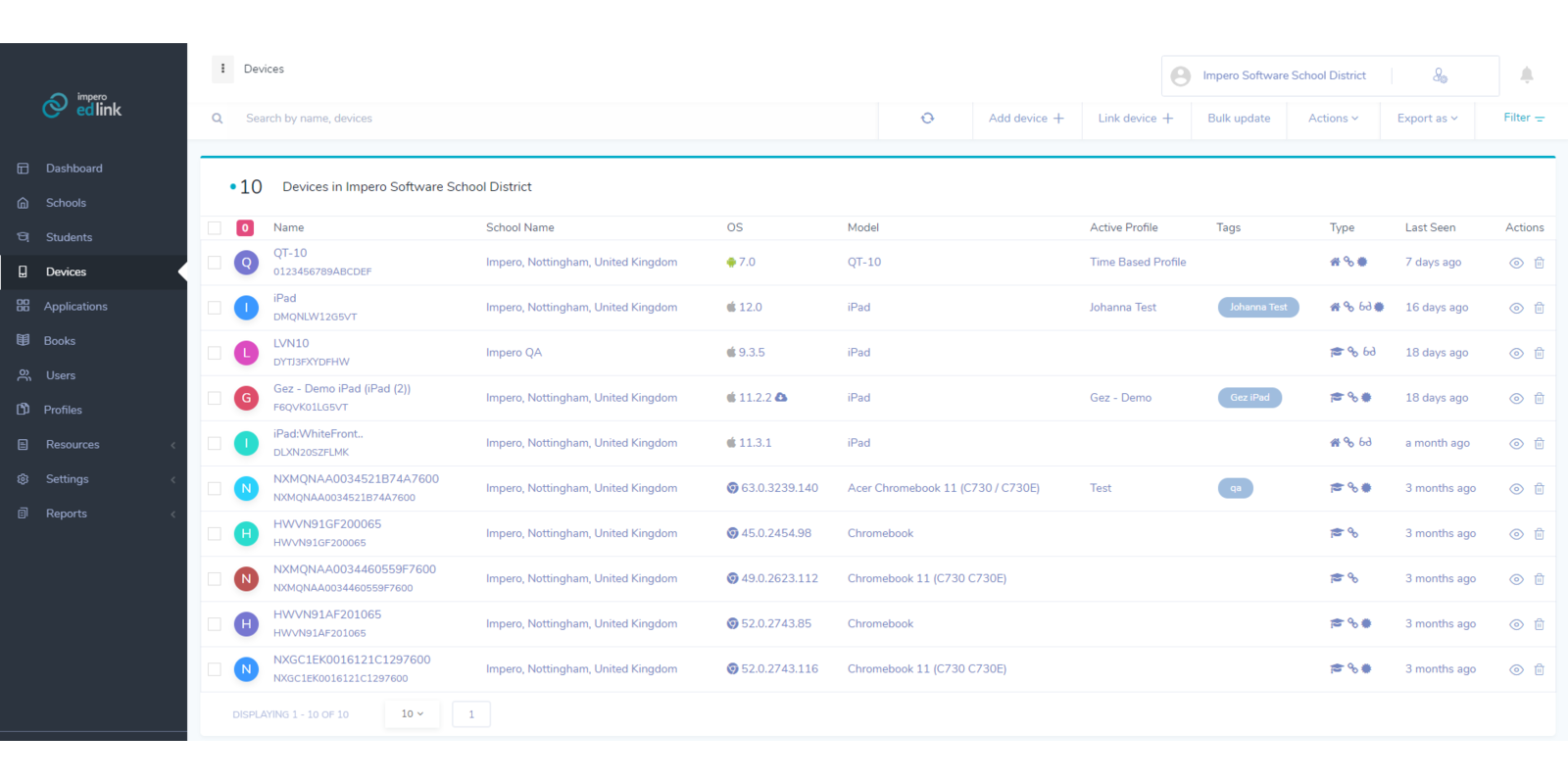Image resolution: width=1568 pixels, height=784 pixels.
Task: Click the account avatar icon in header
Action: pos(1181,75)
